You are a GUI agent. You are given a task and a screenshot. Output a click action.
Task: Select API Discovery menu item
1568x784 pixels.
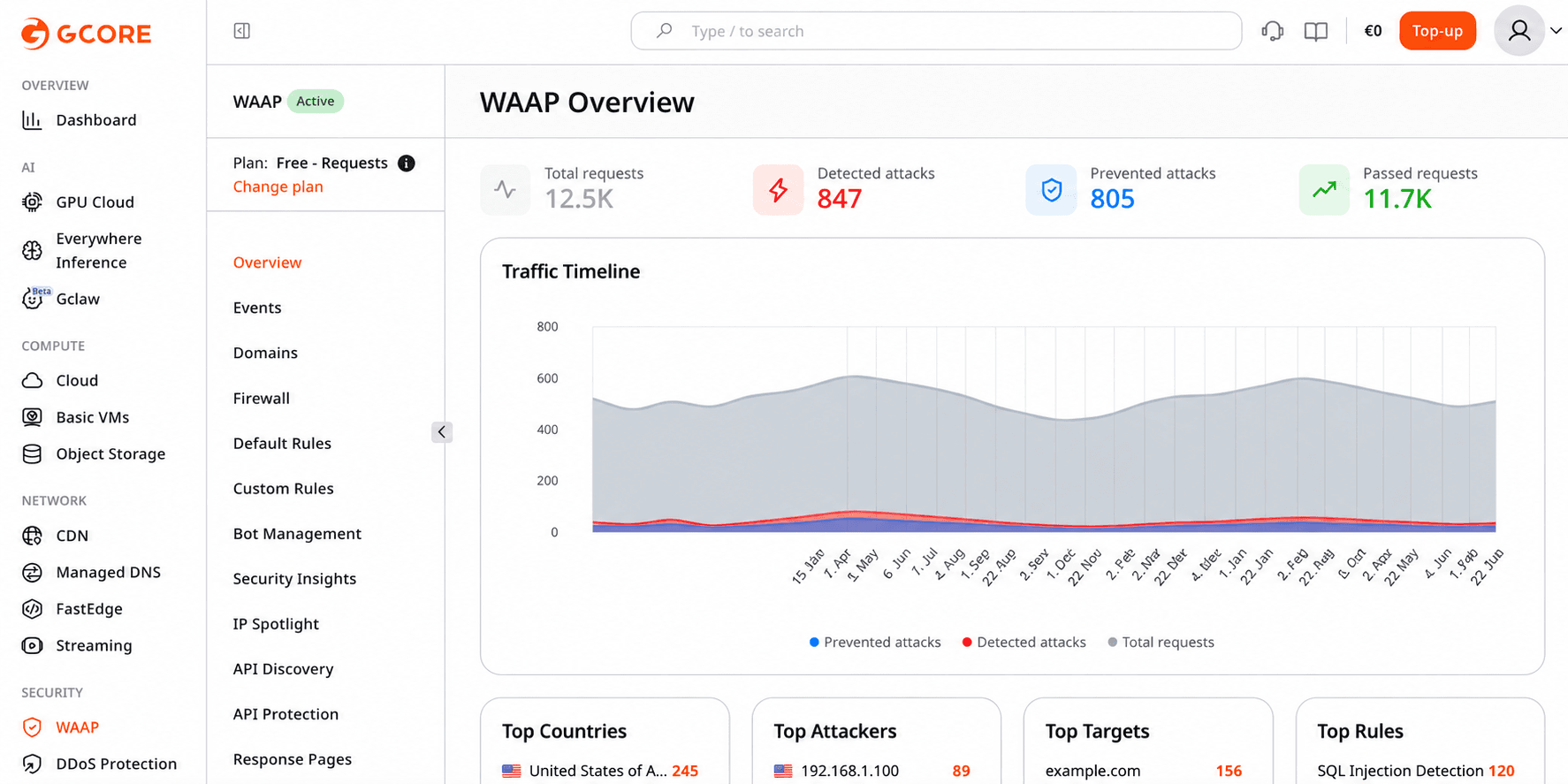click(x=283, y=669)
